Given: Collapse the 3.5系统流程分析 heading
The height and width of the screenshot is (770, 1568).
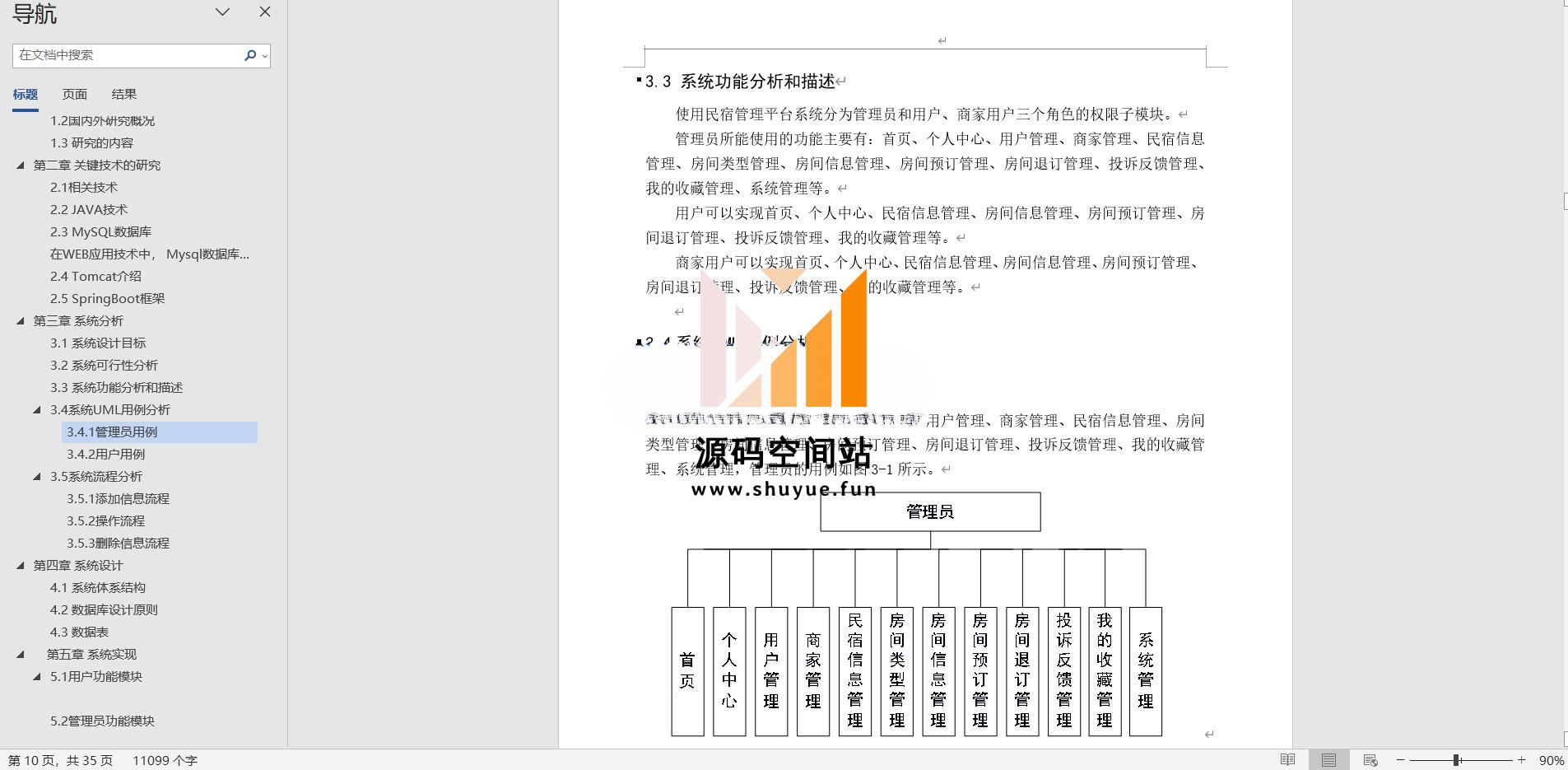Looking at the screenshot, I should (37, 476).
